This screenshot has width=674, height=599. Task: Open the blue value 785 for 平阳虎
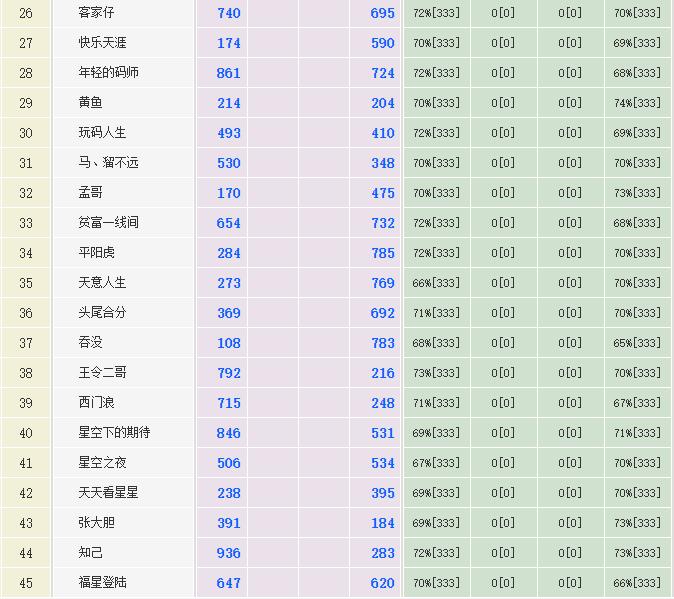382,253
